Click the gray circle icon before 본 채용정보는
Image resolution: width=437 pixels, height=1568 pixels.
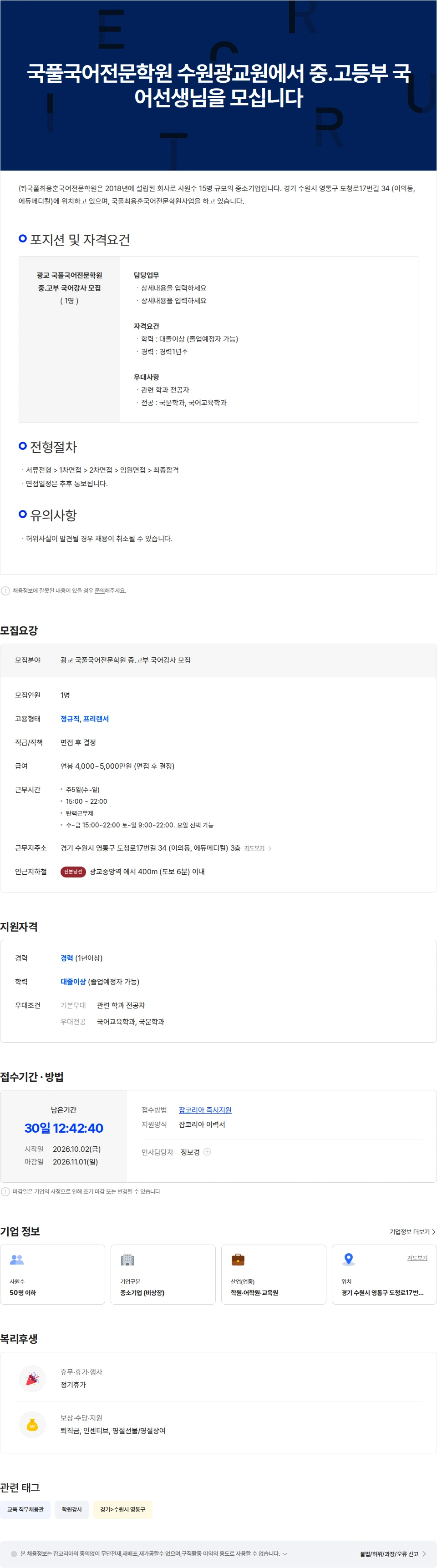tap(14, 1553)
